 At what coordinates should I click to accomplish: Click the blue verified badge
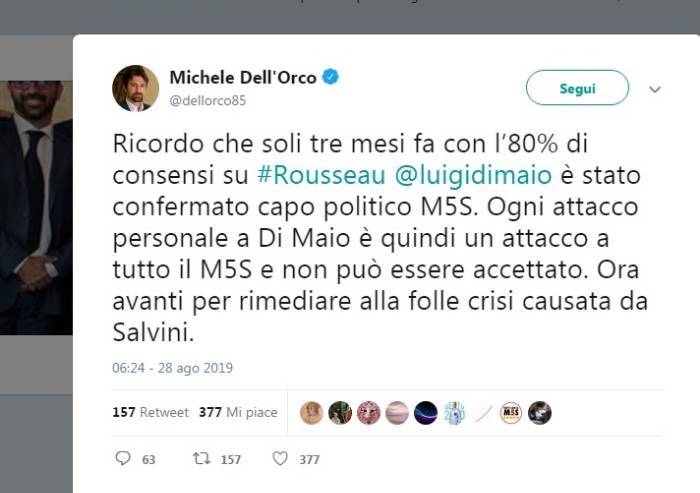point(330,77)
